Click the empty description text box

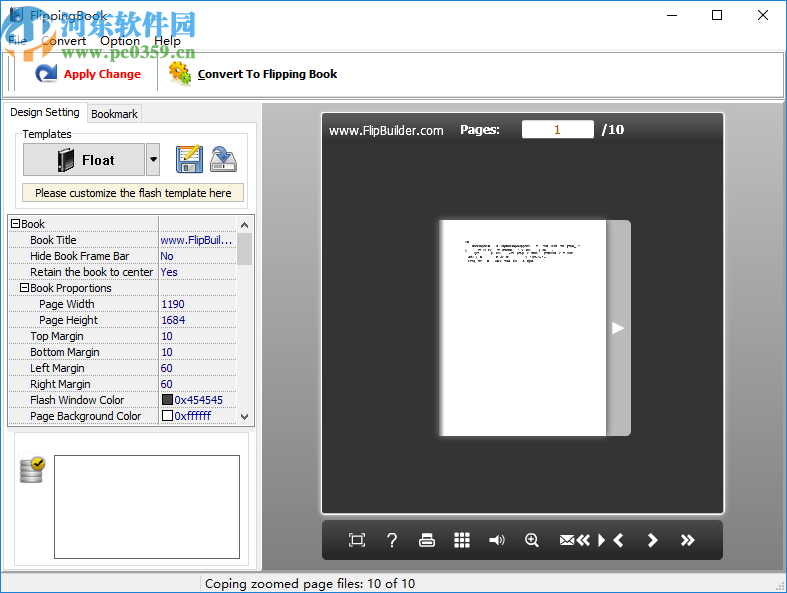pos(147,507)
